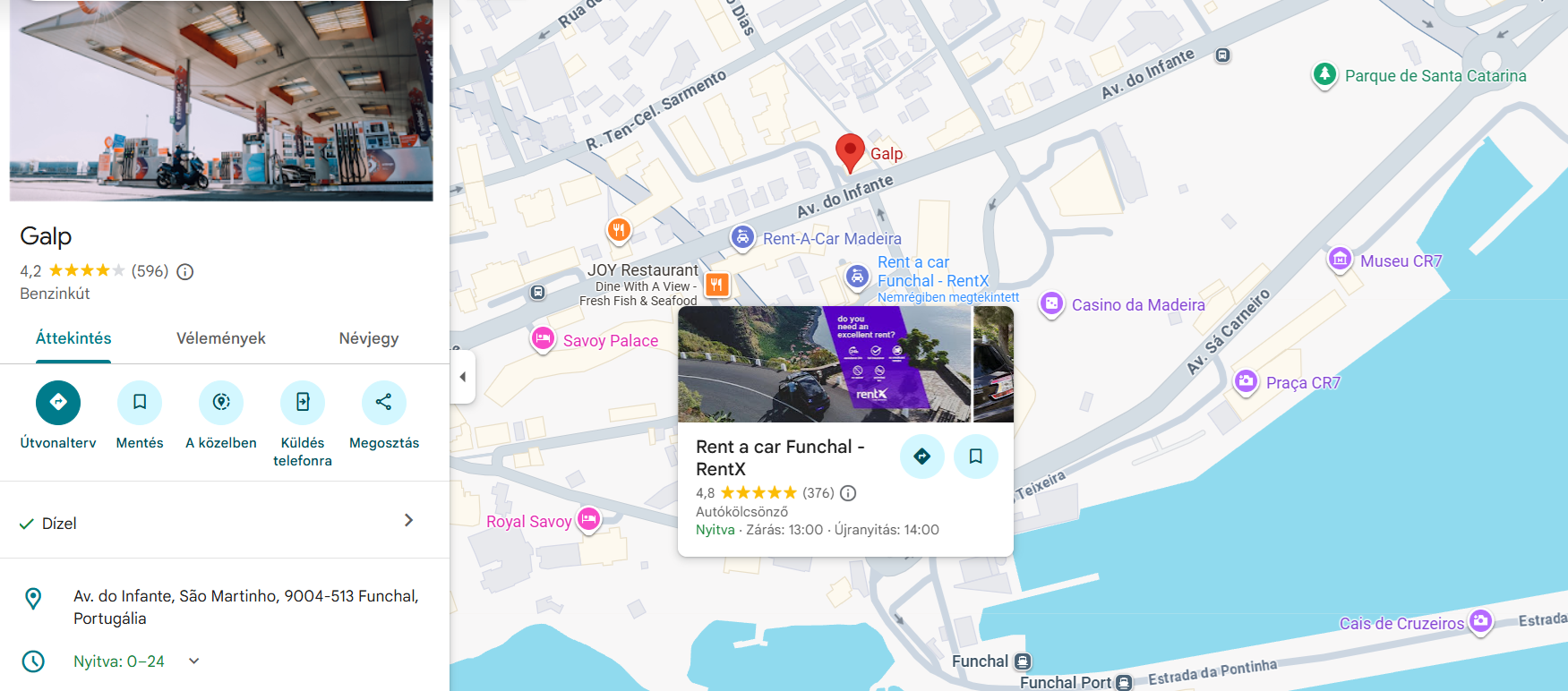The image size is (1568, 691).
Task: Click the Útvonalterv directions icon
Action: [58, 402]
